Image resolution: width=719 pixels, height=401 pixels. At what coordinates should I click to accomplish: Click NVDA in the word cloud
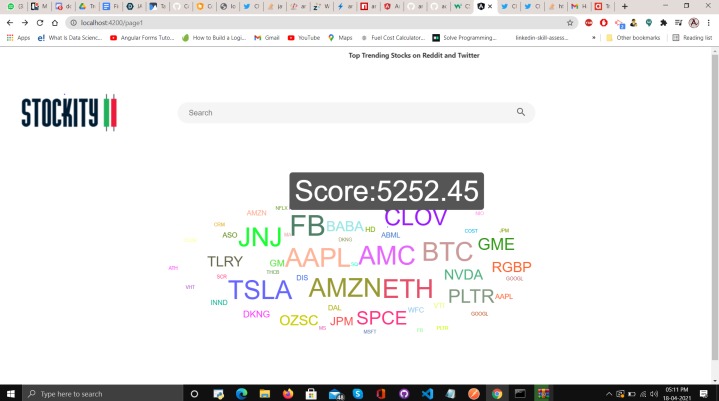(x=463, y=275)
